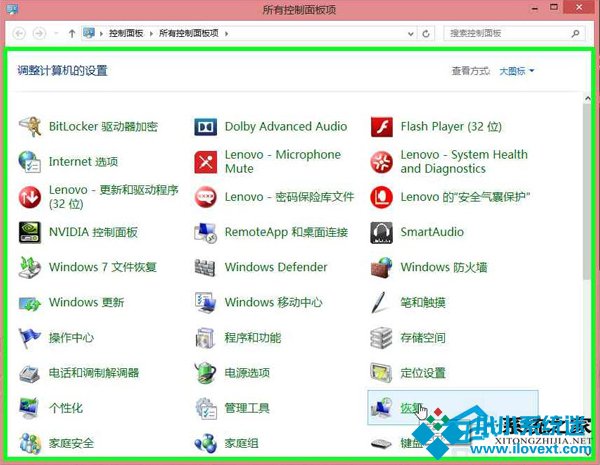This screenshot has height=465, width=600.
Task: Open the Windows Defender link text
Action: pos(276,267)
